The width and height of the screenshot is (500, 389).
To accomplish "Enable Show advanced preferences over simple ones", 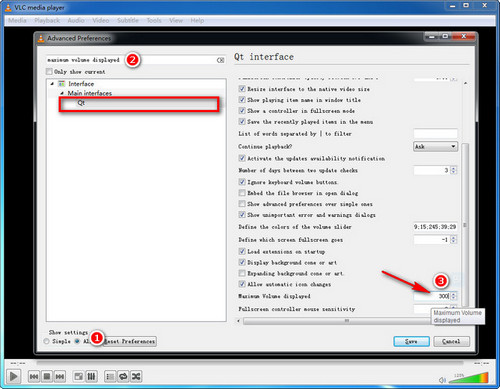I will tap(242, 204).
